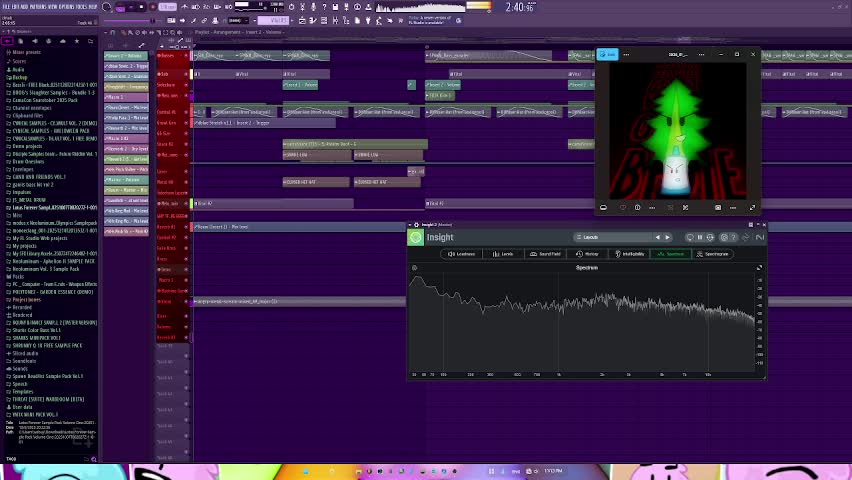852x480 pixels.
Task: Click the info icon in the Photos viewer
Action: (x=637, y=208)
